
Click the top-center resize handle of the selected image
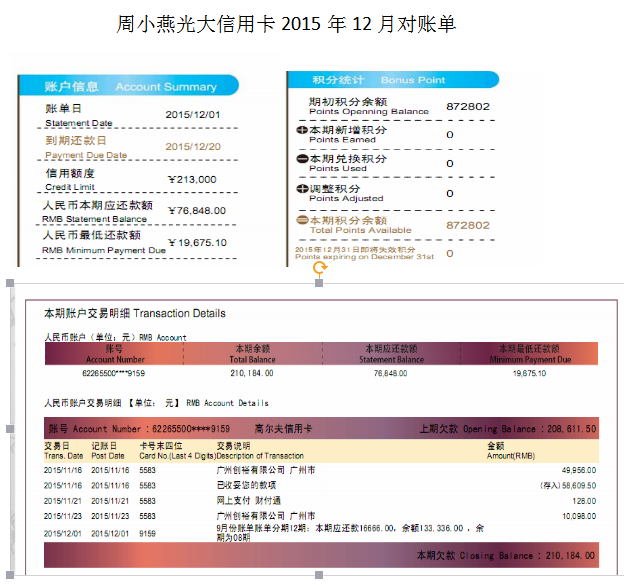point(319,284)
